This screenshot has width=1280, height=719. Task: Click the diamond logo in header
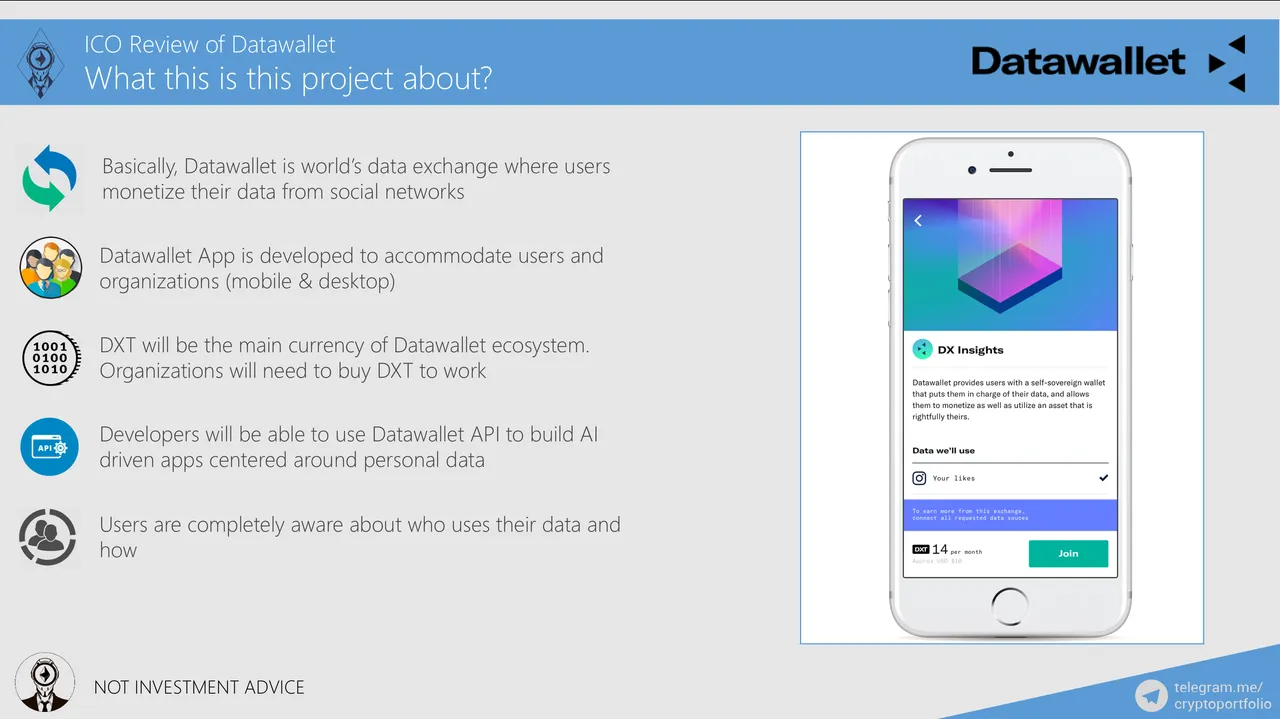[x=41, y=63]
